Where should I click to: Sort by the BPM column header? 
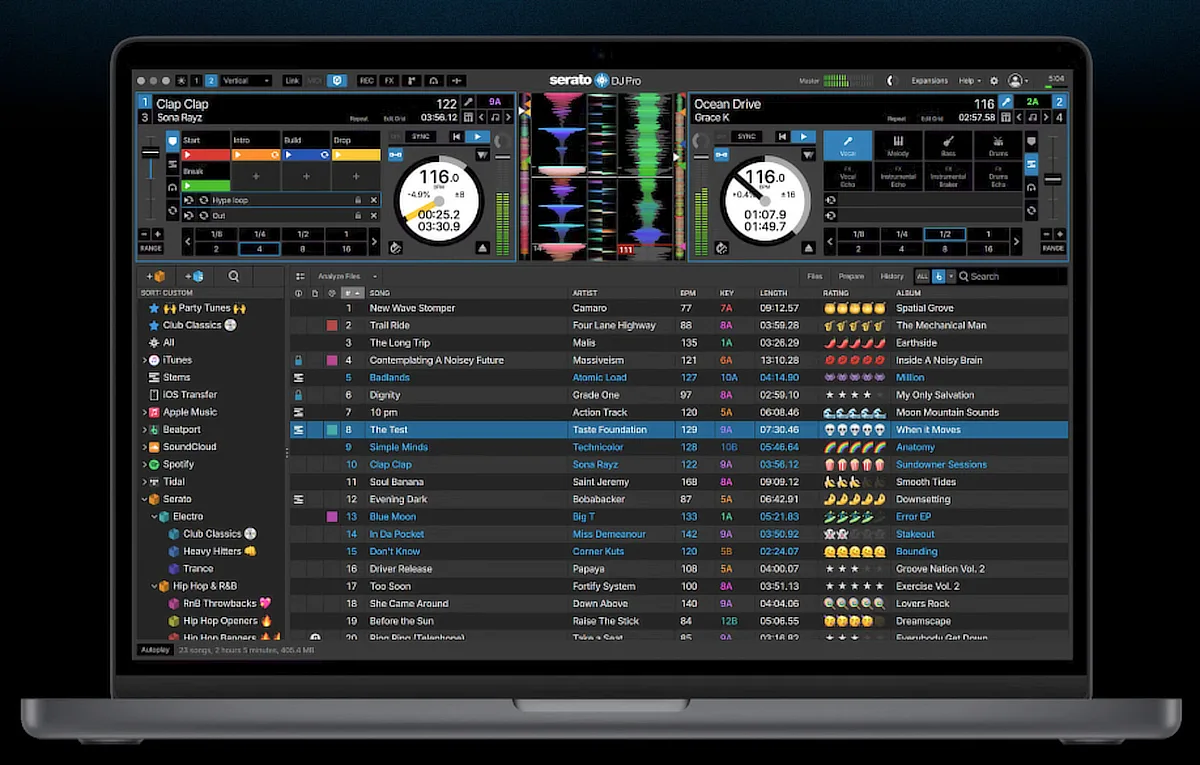click(x=688, y=293)
